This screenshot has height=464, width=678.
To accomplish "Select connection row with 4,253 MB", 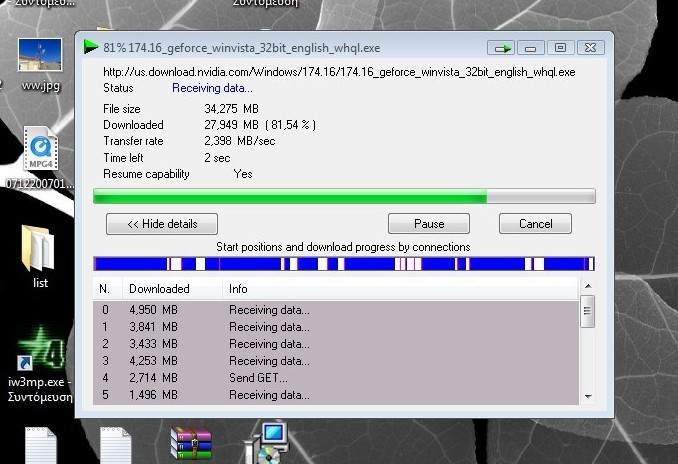I will click(336, 361).
